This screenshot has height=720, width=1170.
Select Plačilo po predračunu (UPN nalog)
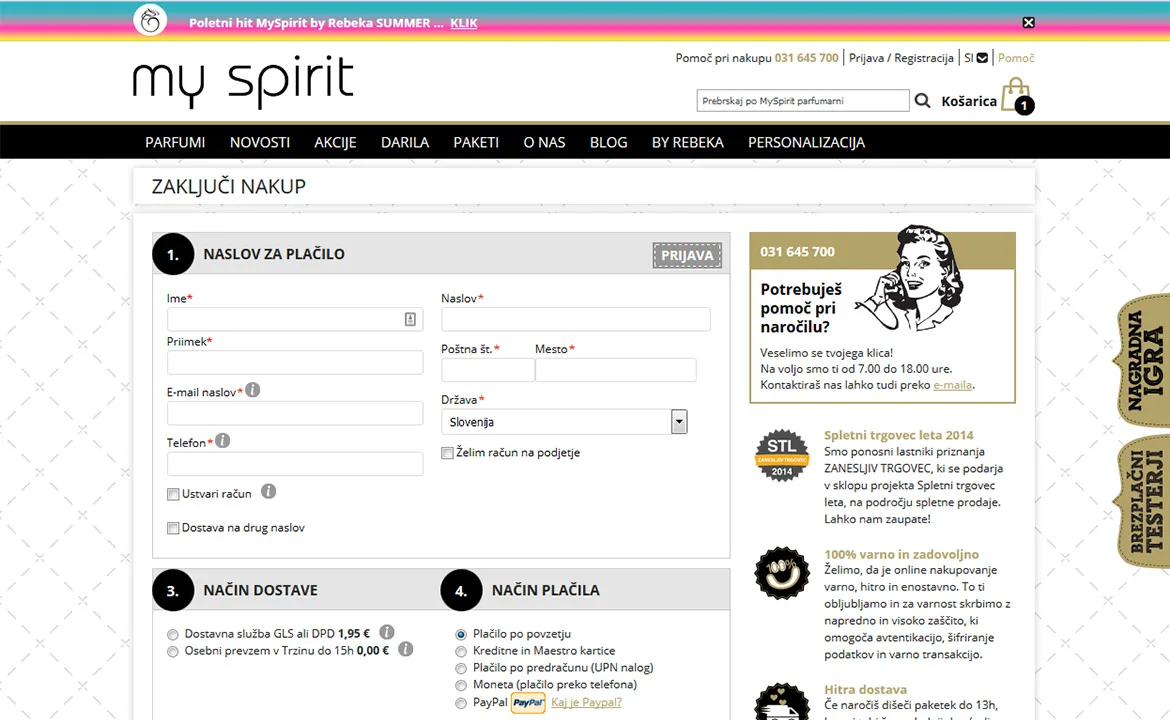click(461, 669)
